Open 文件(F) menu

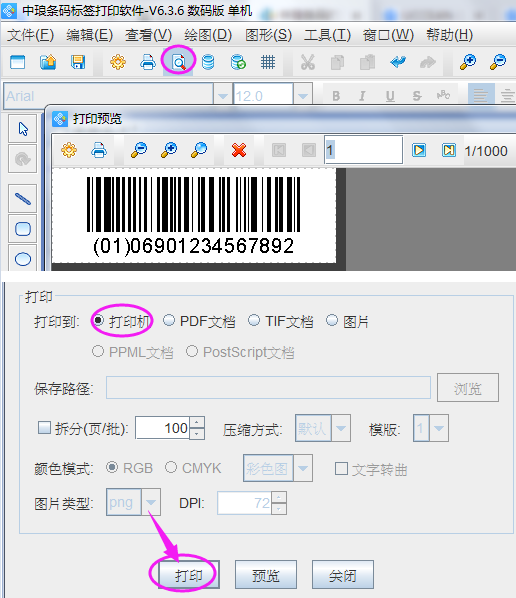pos(30,35)
